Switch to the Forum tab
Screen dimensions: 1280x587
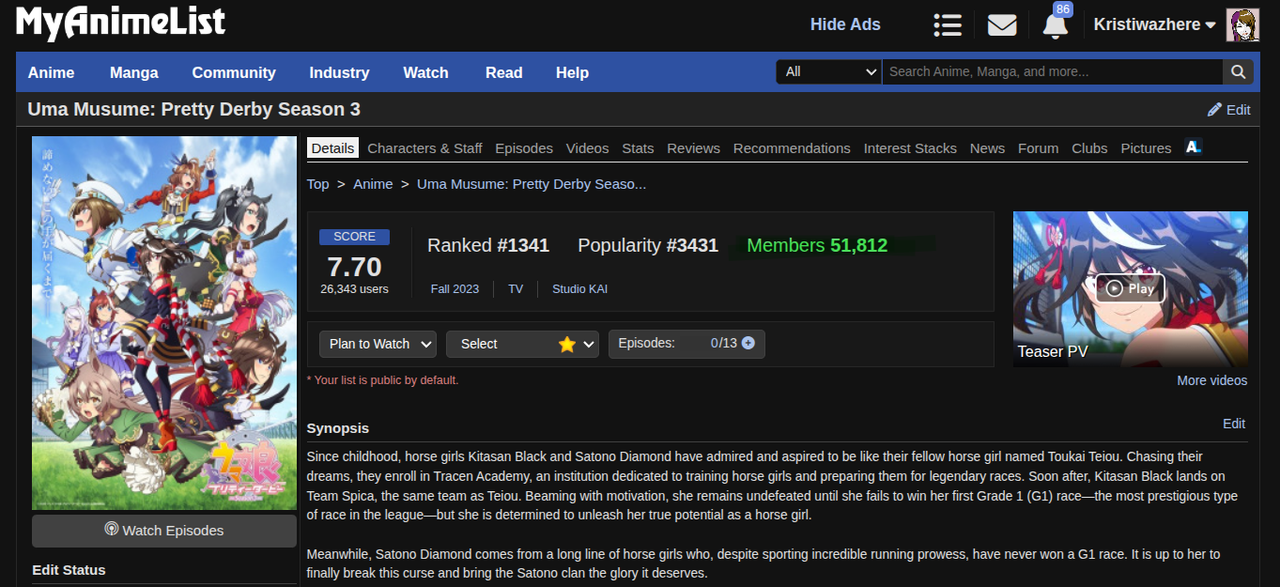[x=1038, y=148]
